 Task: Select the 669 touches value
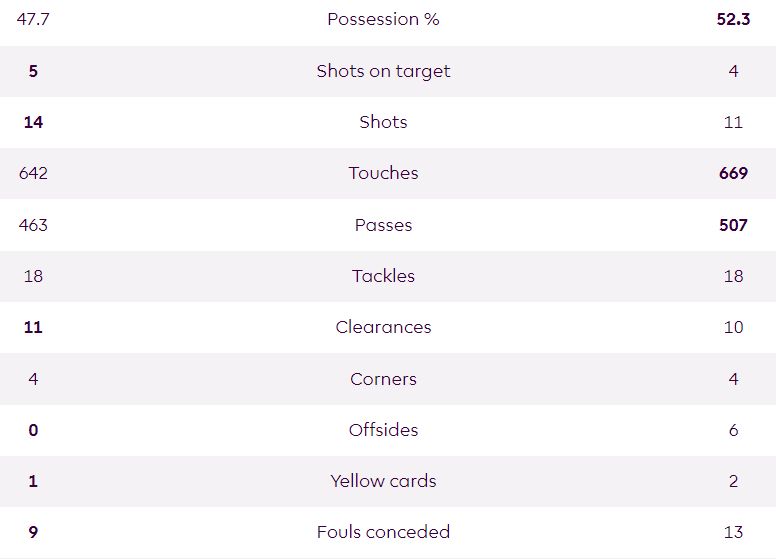(733, 173)
